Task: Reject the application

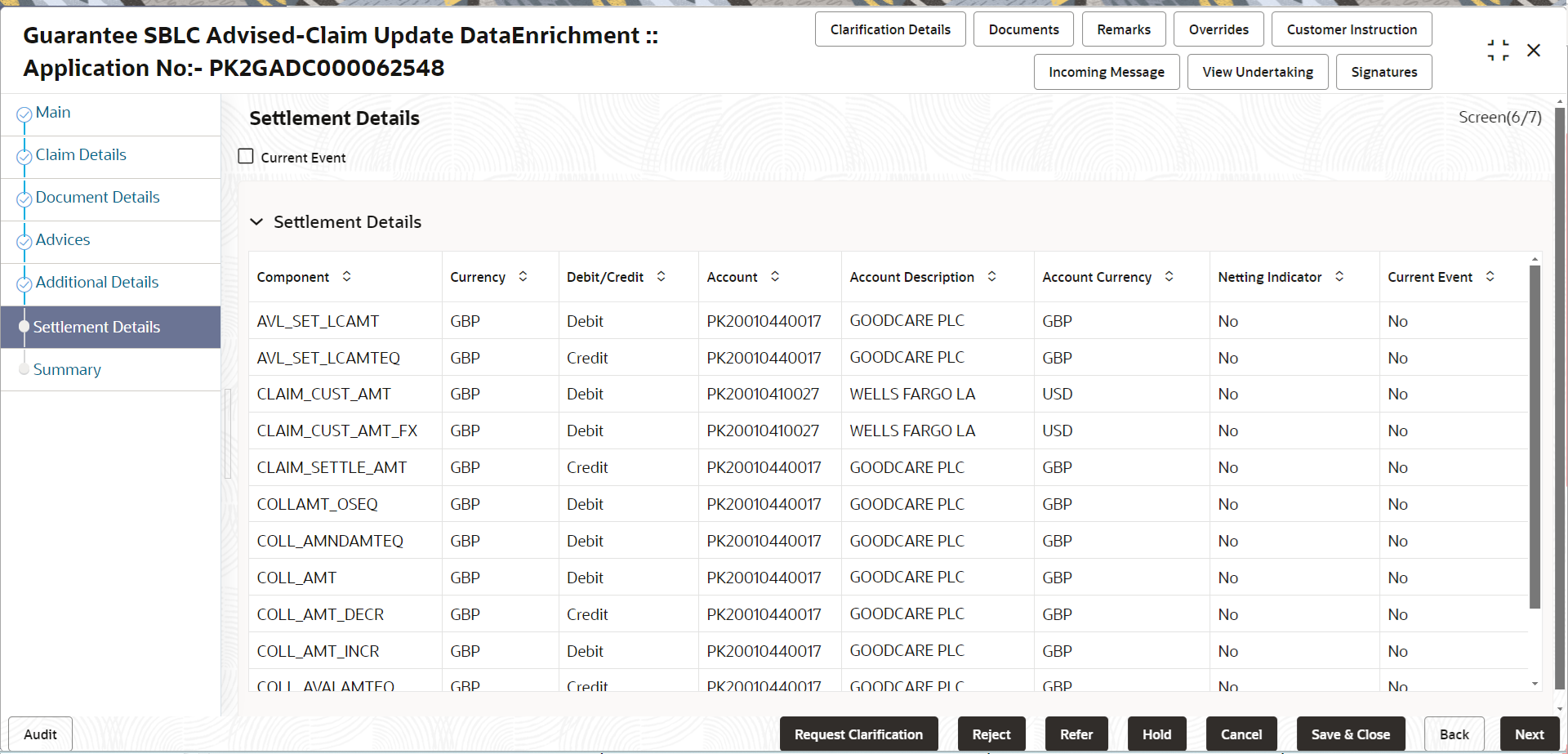Action: click(x=991, y=734)
